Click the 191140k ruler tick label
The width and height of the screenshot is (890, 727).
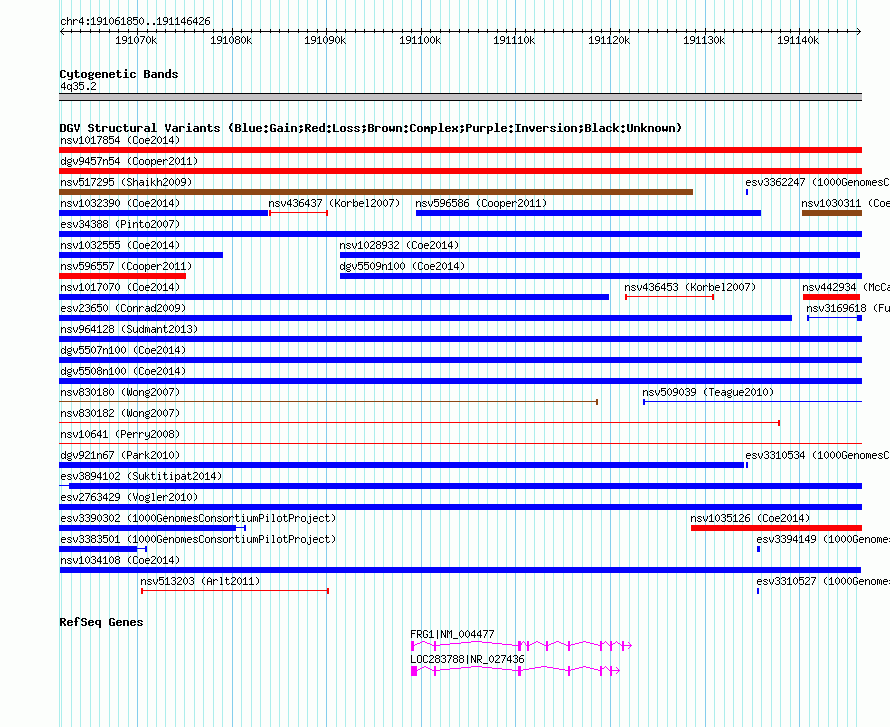798,40
